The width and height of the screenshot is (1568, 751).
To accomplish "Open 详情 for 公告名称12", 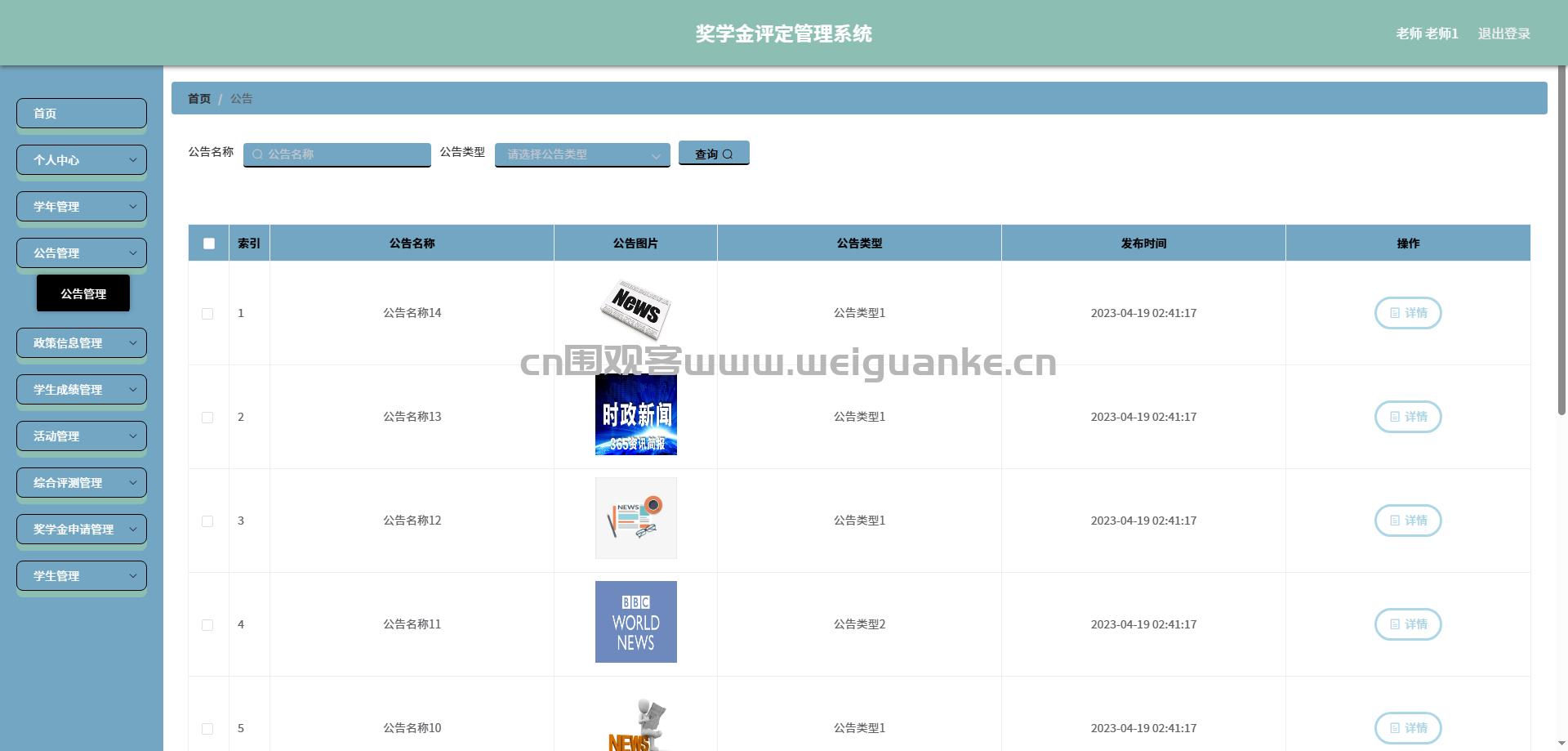I will (x=1408, y=521).
